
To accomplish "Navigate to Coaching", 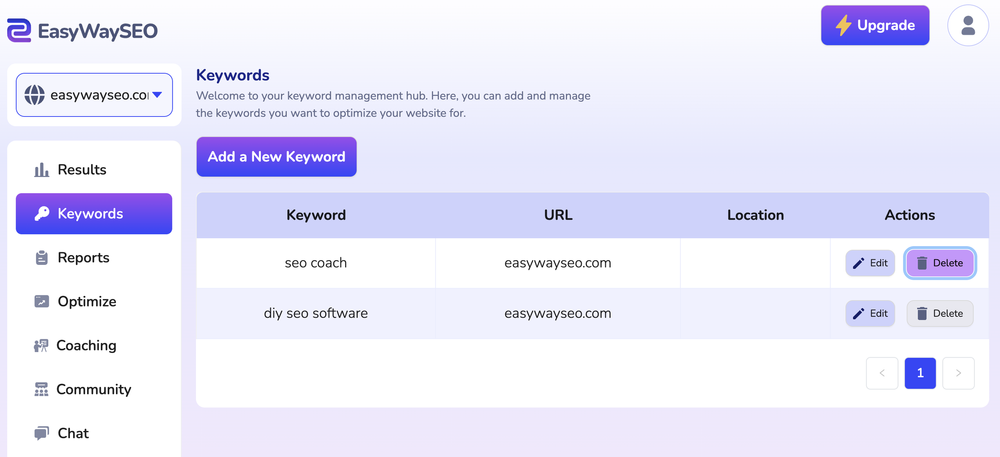I will click(94, 345).
